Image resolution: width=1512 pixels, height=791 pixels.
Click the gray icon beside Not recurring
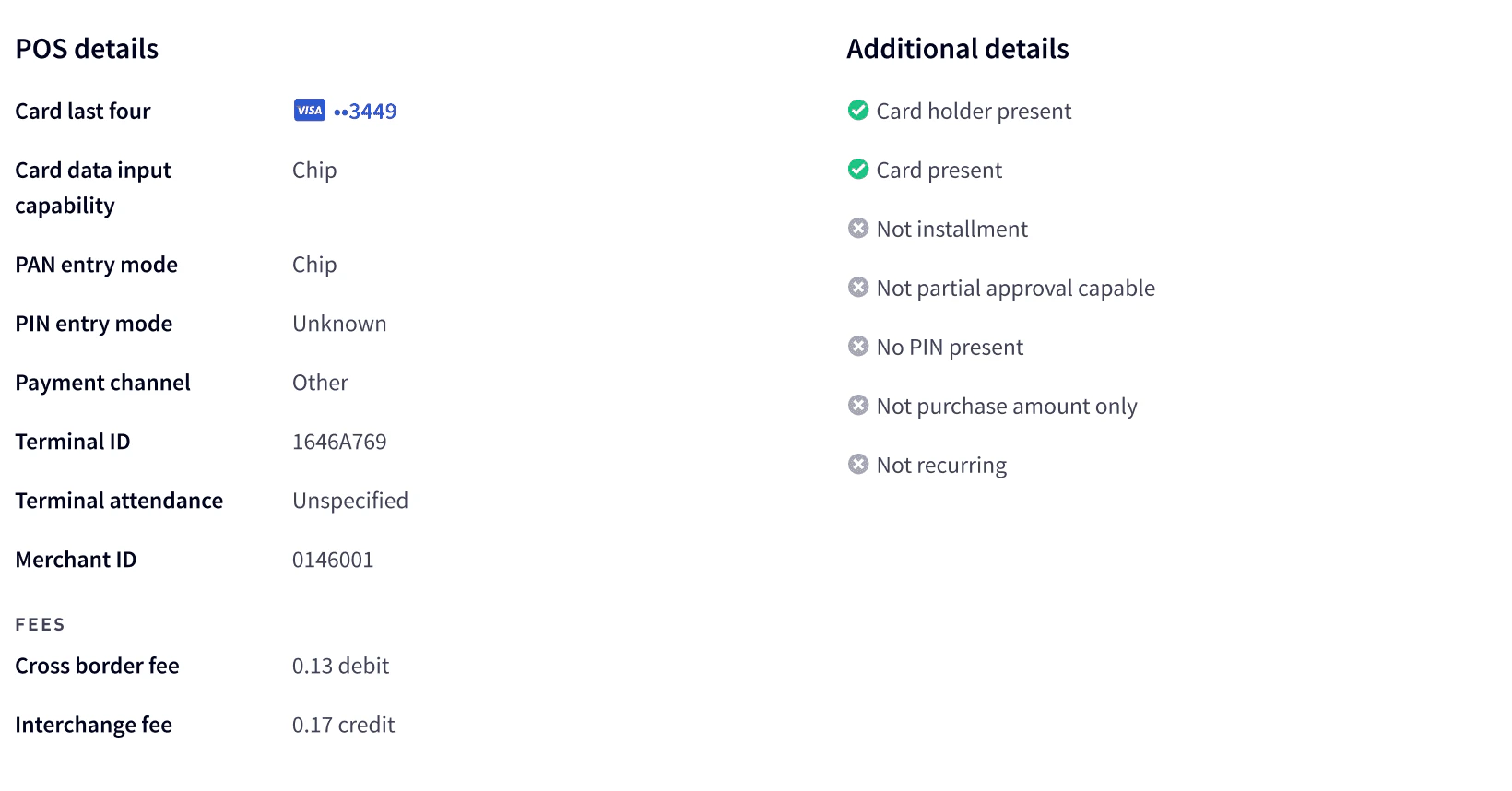coord(858,464)
